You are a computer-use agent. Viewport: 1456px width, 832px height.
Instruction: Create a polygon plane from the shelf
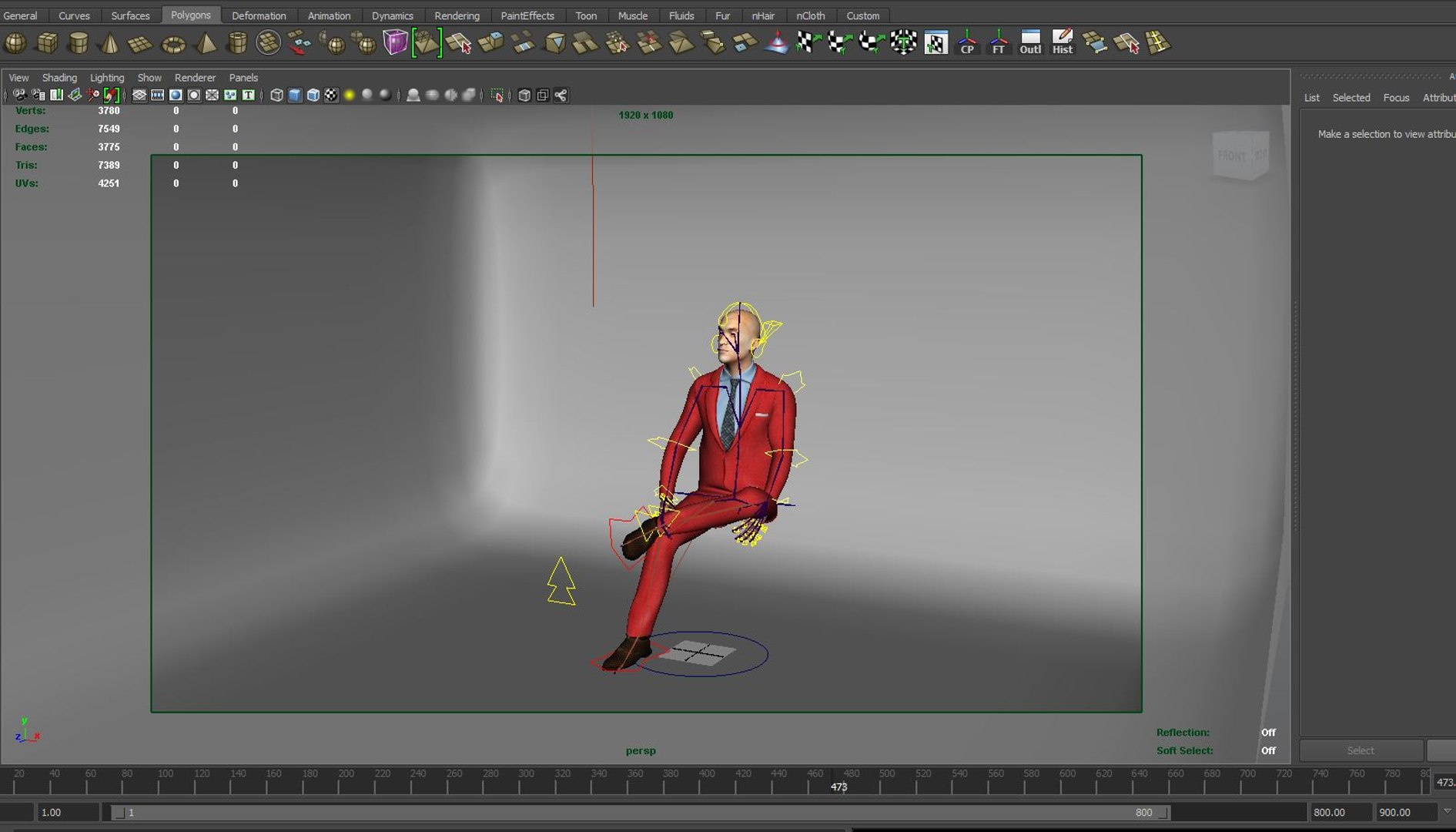click(140, 43)
